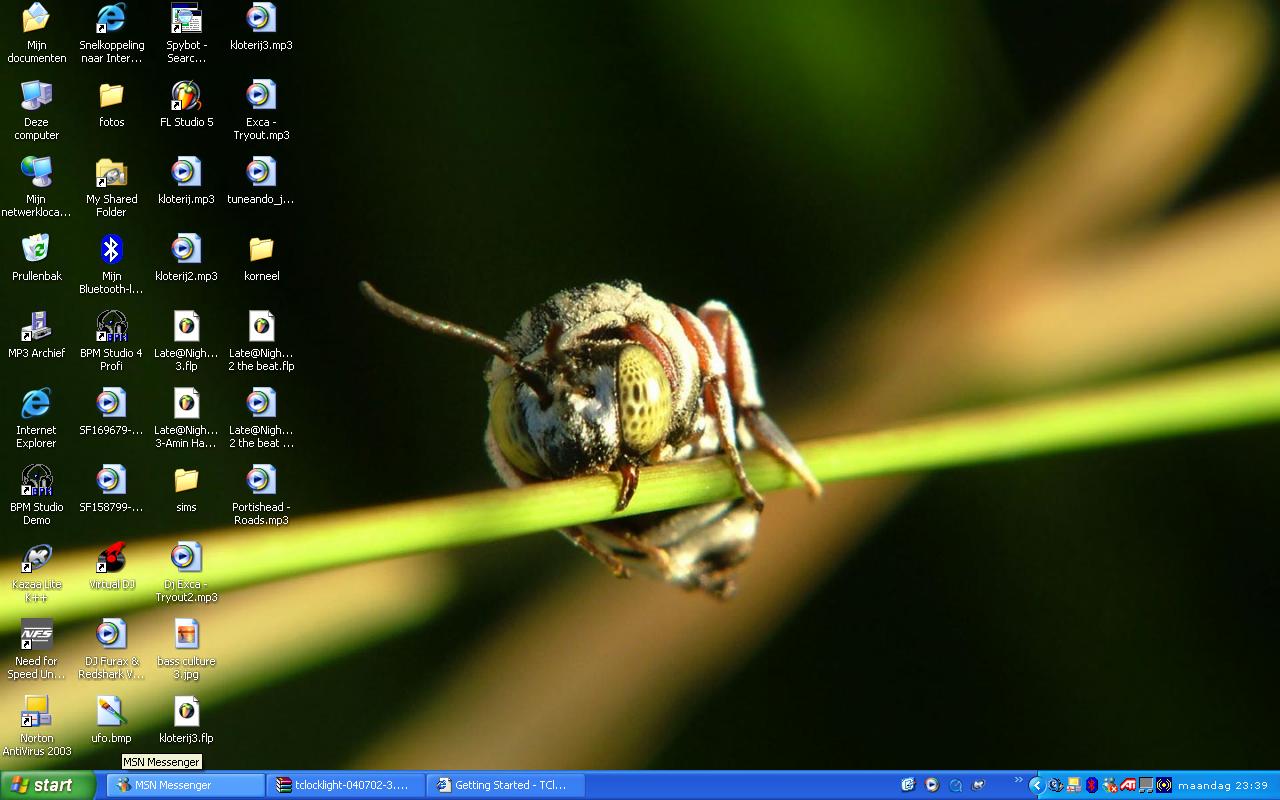The width and height of the screenshot is (1280, 800).
Task: Launch Virtual DJ from the desktop
Action: click(x=111, y=559)
